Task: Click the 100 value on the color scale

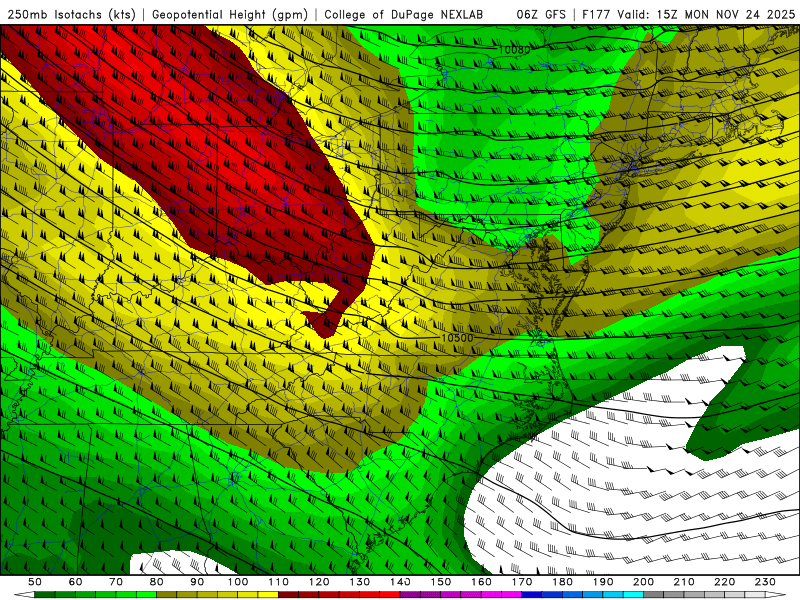Action: 238,581
